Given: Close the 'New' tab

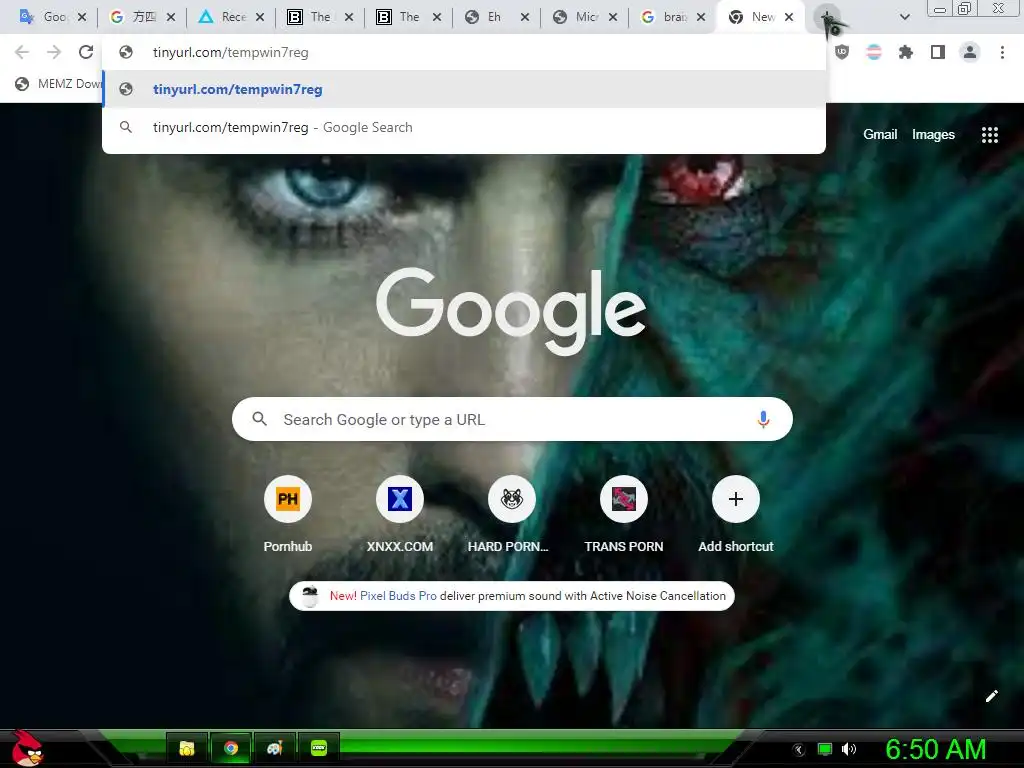Looking at the screenshot, I should pos(789,17).
